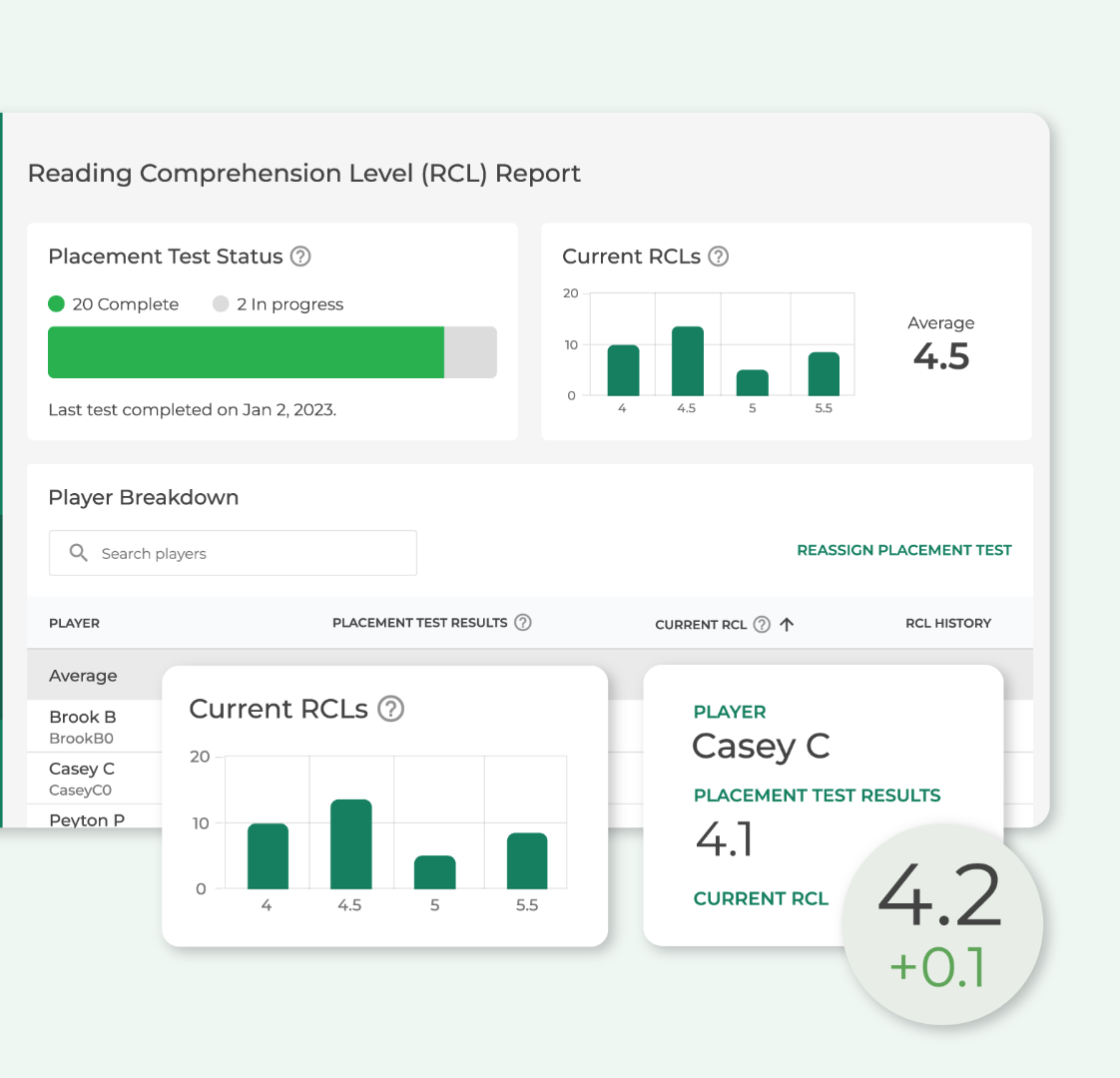The image size is (1120, 1078).
Task: Click placement result 4.1 in popup
Action: coord(725,838)
